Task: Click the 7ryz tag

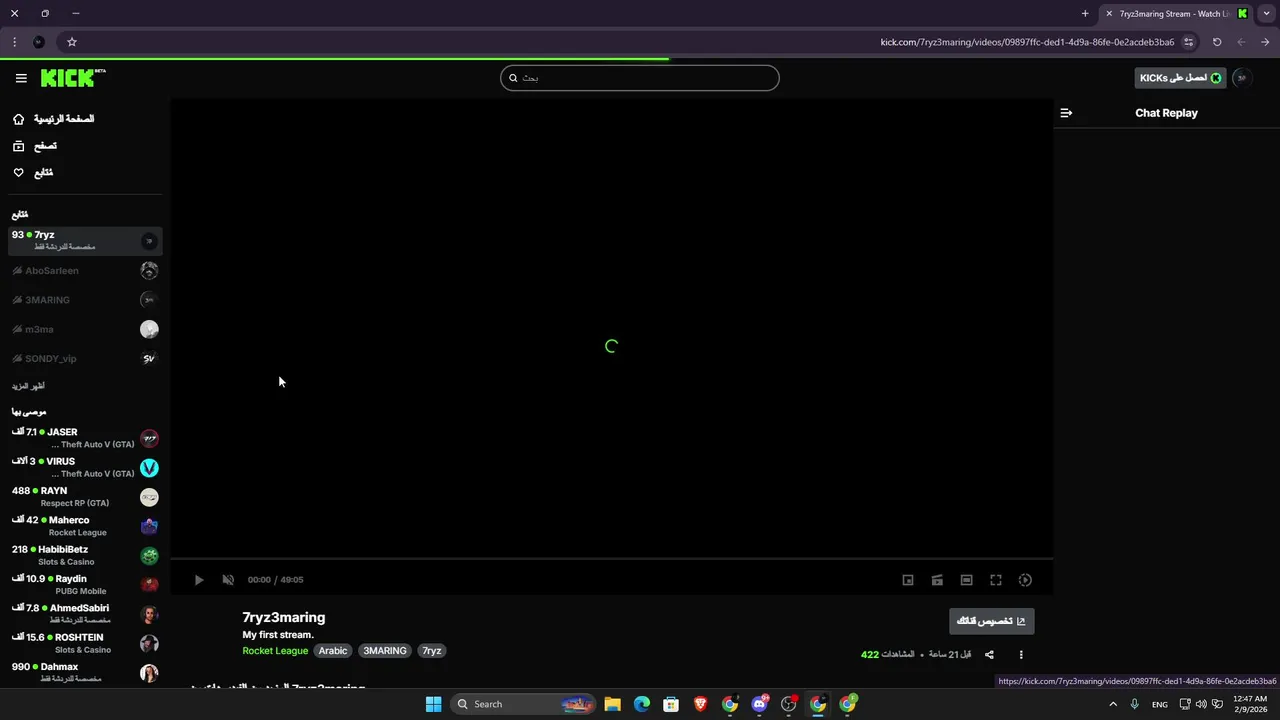Action: pyautogui.click(x=432, y=651)
